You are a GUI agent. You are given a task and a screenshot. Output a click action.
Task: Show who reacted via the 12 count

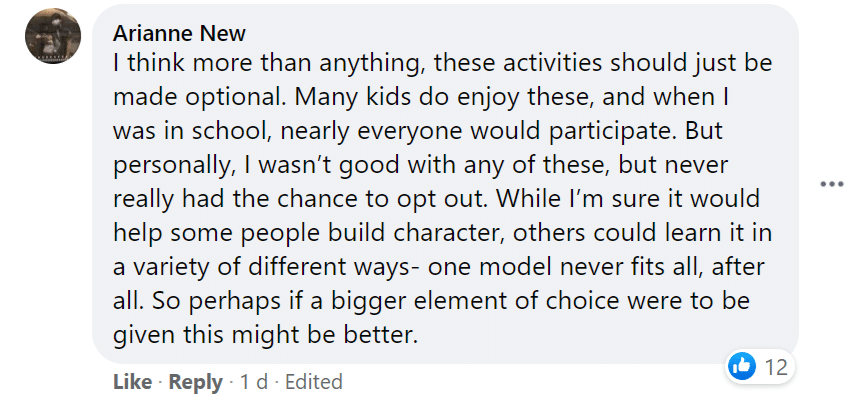[776, 366]
